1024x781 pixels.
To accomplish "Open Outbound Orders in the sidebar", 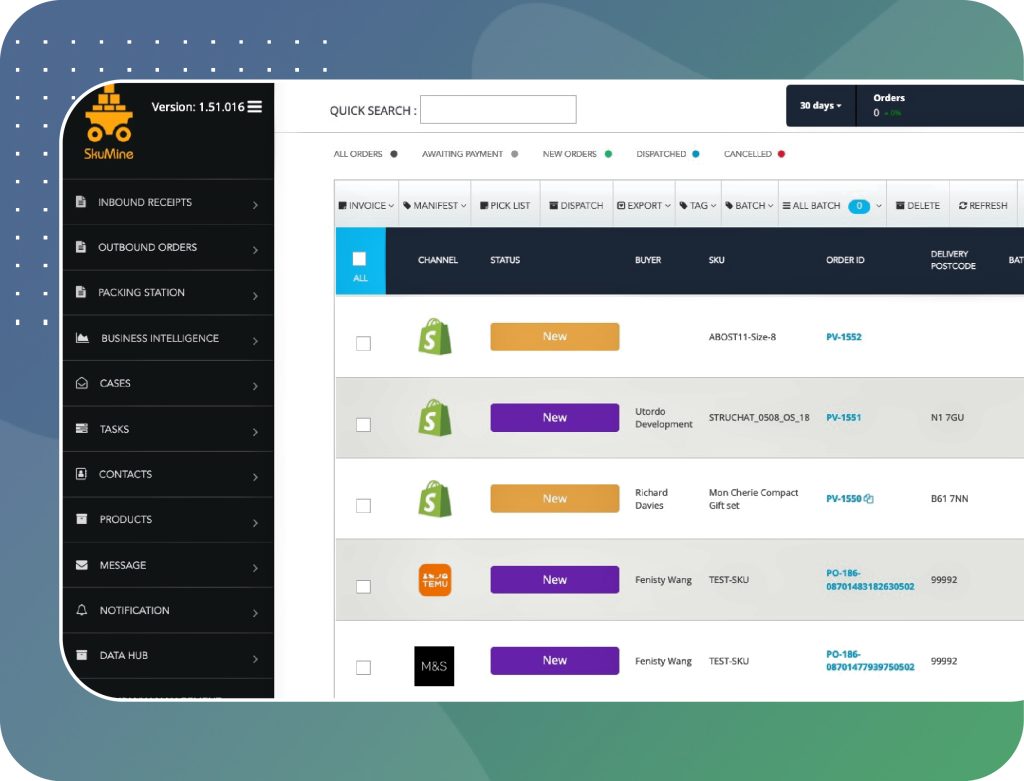I will pyautogui.click(x=147, y=247).
